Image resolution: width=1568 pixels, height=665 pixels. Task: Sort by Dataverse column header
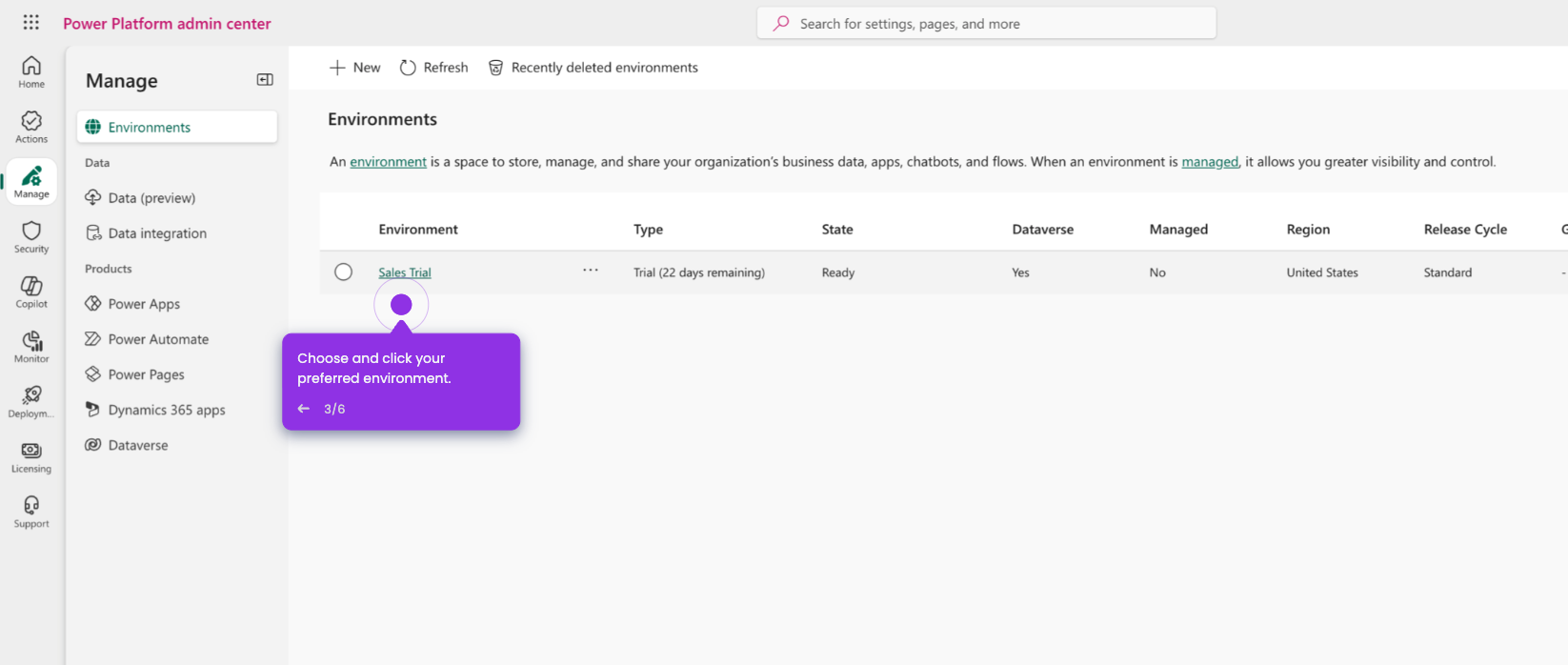point(1043,230)
